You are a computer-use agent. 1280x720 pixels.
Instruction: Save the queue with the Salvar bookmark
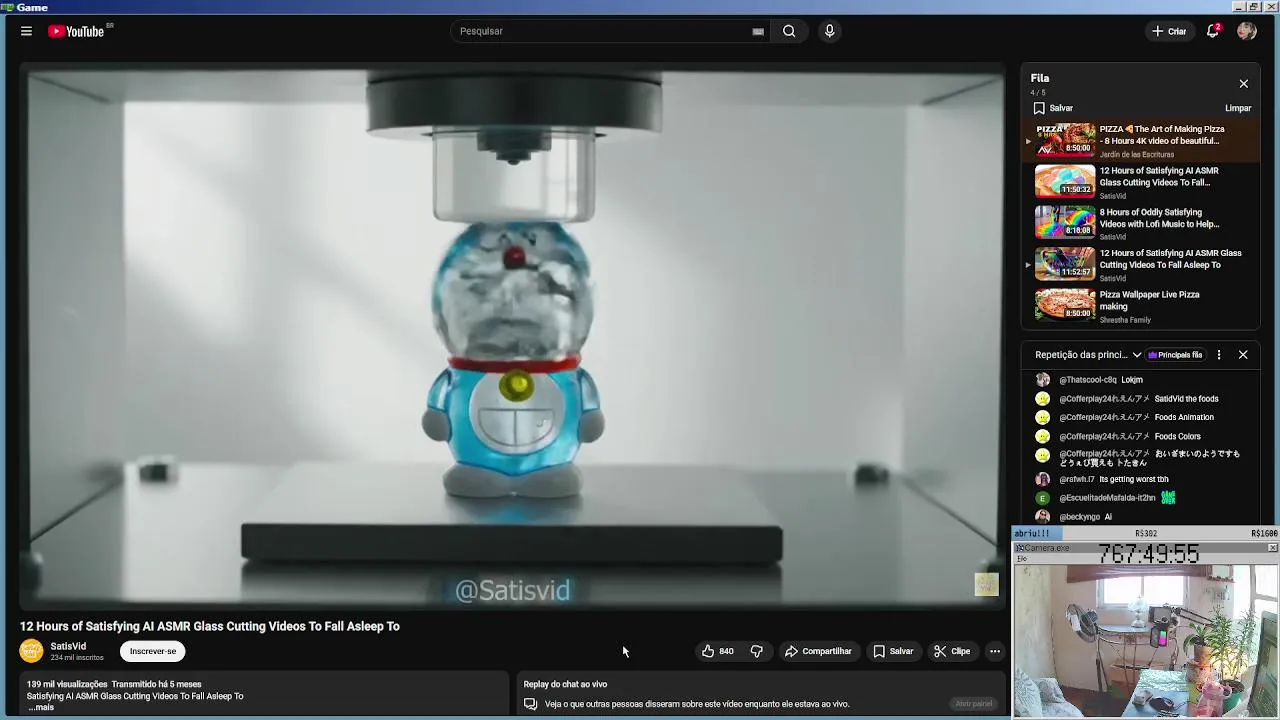point(1053,108)
